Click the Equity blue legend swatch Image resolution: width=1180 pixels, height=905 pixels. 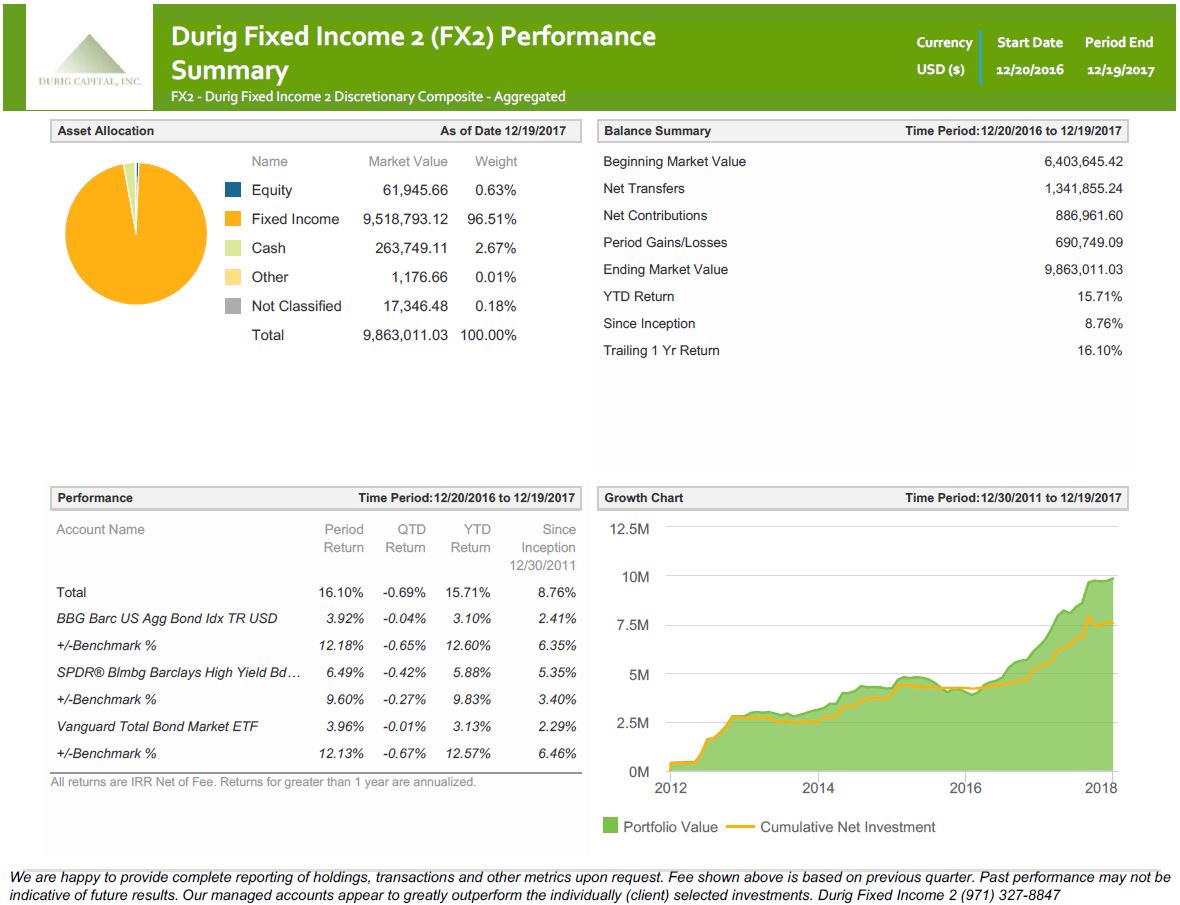[233, 190]
